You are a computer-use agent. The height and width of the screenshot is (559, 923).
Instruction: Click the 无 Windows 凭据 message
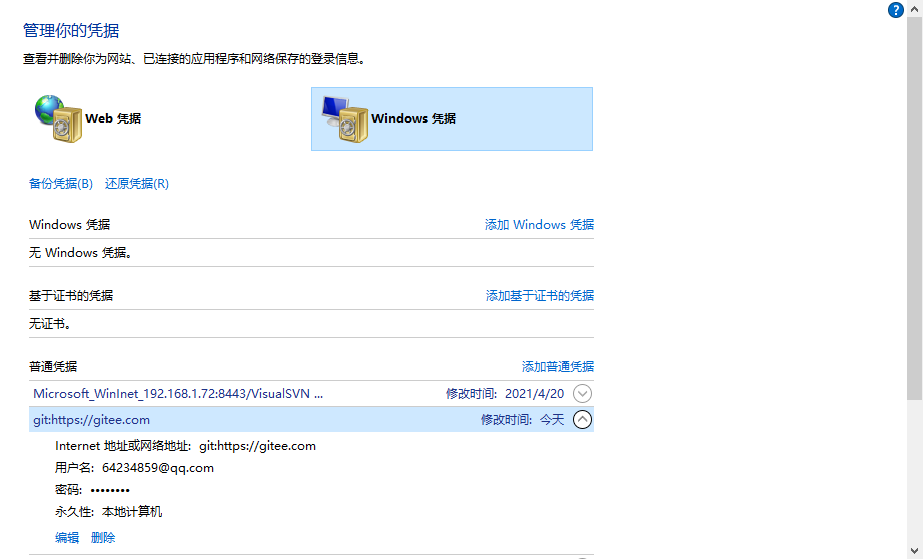(x=81, y=252)
